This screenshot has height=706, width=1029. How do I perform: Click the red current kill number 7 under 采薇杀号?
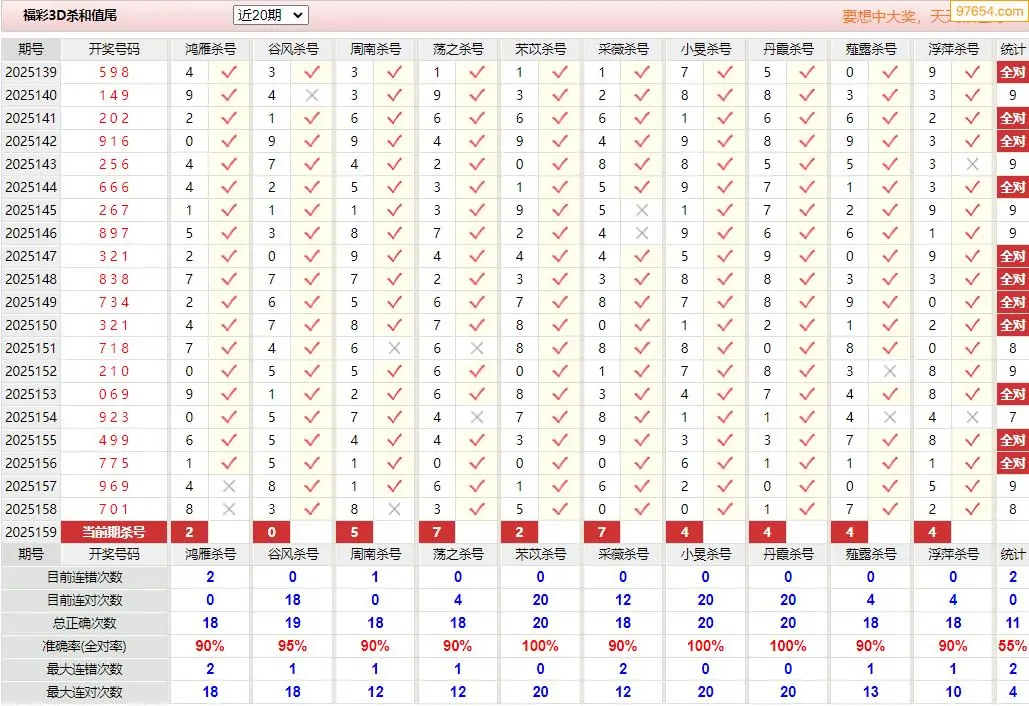point(602,532)
